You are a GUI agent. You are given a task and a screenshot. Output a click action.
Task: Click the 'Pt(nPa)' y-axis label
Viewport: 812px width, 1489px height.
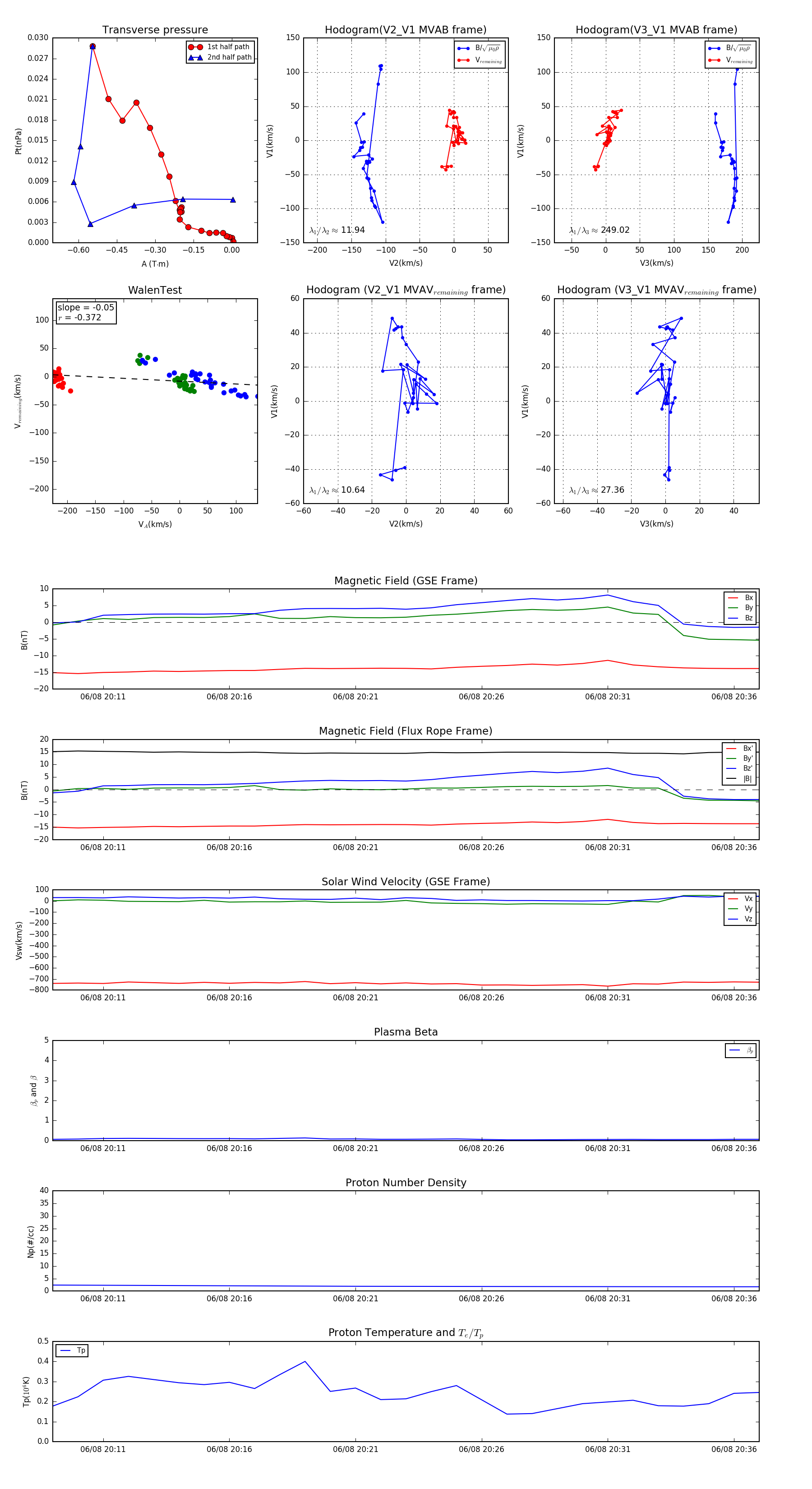(18, 140)
